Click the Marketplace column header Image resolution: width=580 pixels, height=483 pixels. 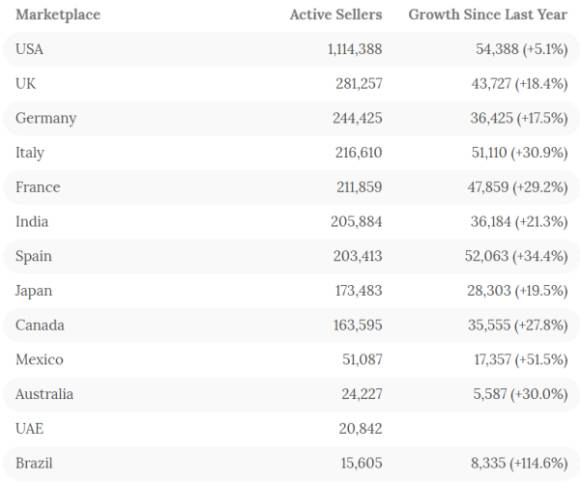58,15
